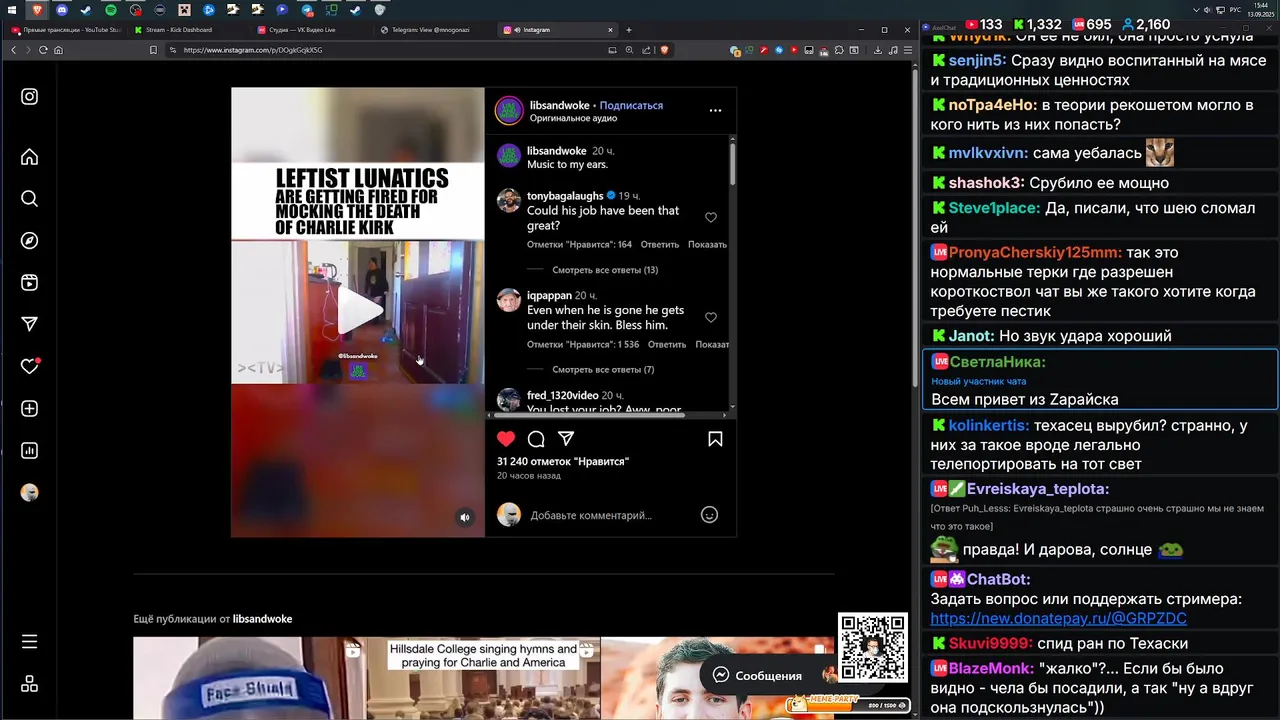Open the Сообщения messages floating button
Screen dimensions: 1280x720
757,676
